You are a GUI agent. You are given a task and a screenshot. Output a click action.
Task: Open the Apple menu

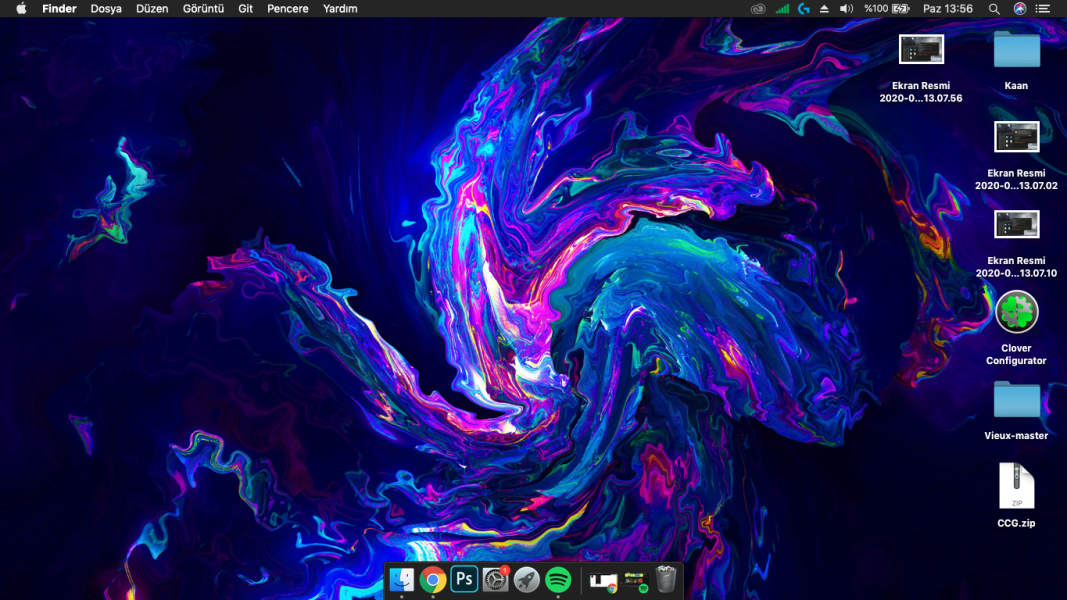[x=21, y=9]
